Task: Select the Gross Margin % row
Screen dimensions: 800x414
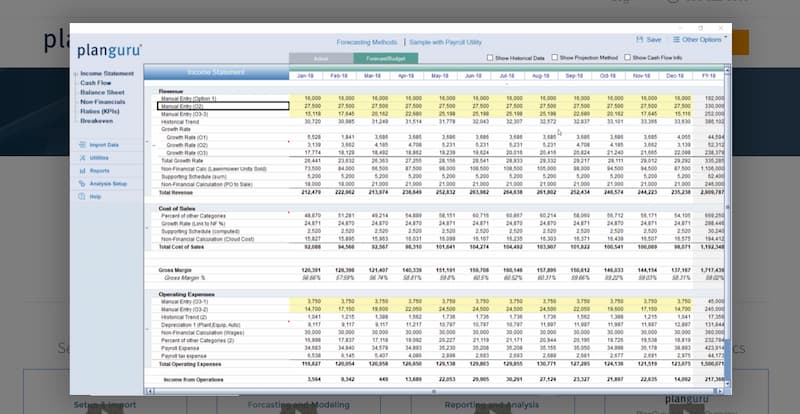Action: [184, 278]
